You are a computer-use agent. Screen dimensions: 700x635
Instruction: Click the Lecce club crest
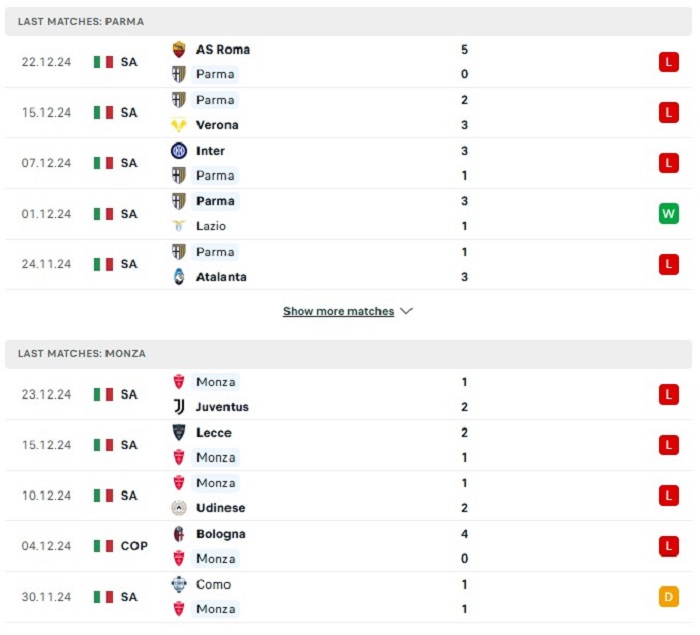coord(179,432)
